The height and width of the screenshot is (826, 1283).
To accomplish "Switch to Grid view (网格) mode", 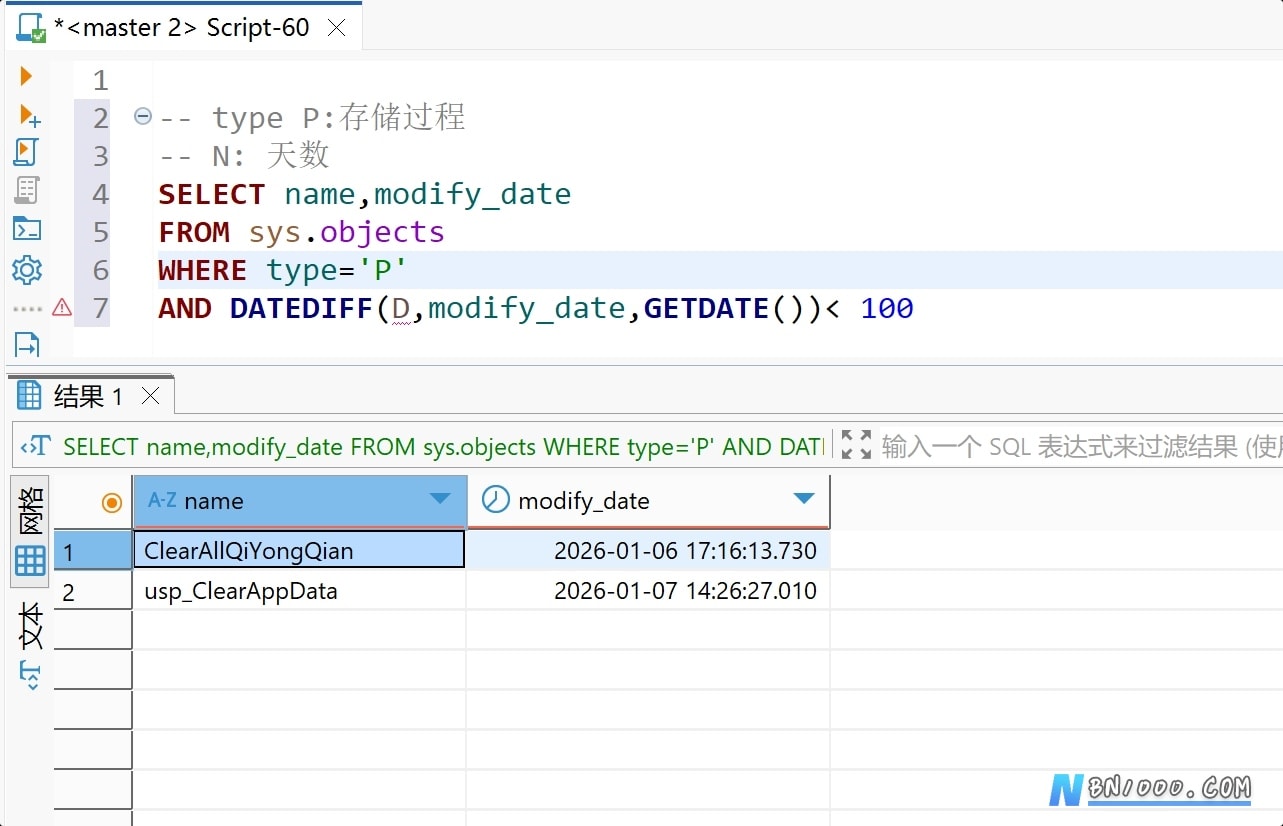I will coord(30,532).
